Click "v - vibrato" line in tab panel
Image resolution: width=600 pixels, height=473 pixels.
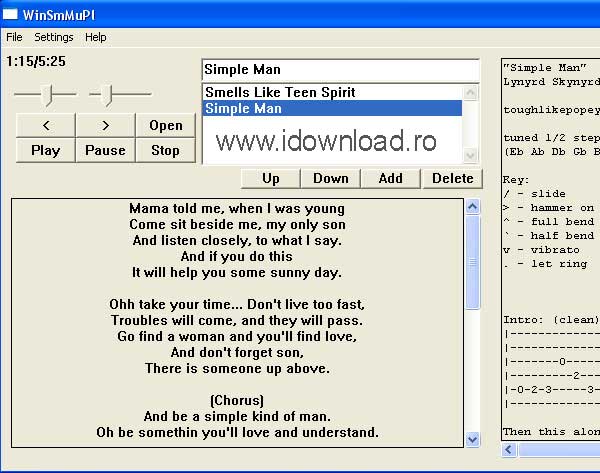point(541,250)
